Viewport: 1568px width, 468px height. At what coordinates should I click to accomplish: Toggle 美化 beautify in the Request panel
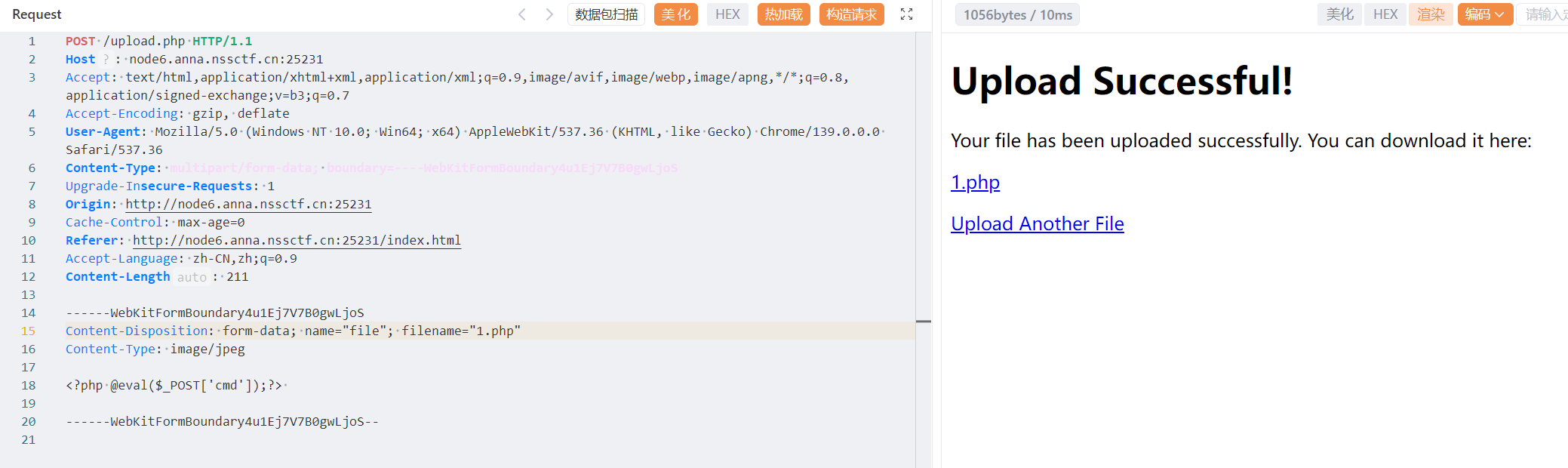[x=675, y=14]
